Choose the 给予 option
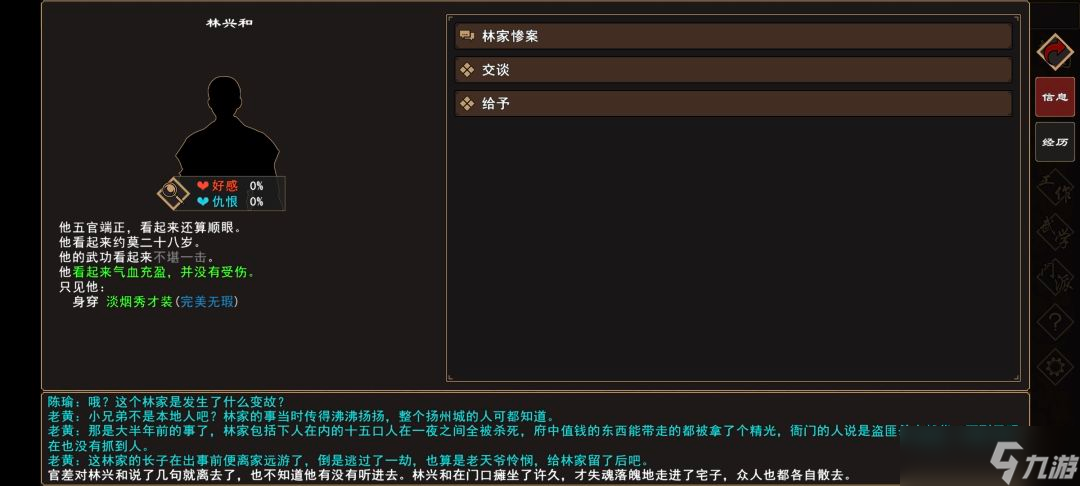Viewport: 1080px width, 486px height. (733, 103)
